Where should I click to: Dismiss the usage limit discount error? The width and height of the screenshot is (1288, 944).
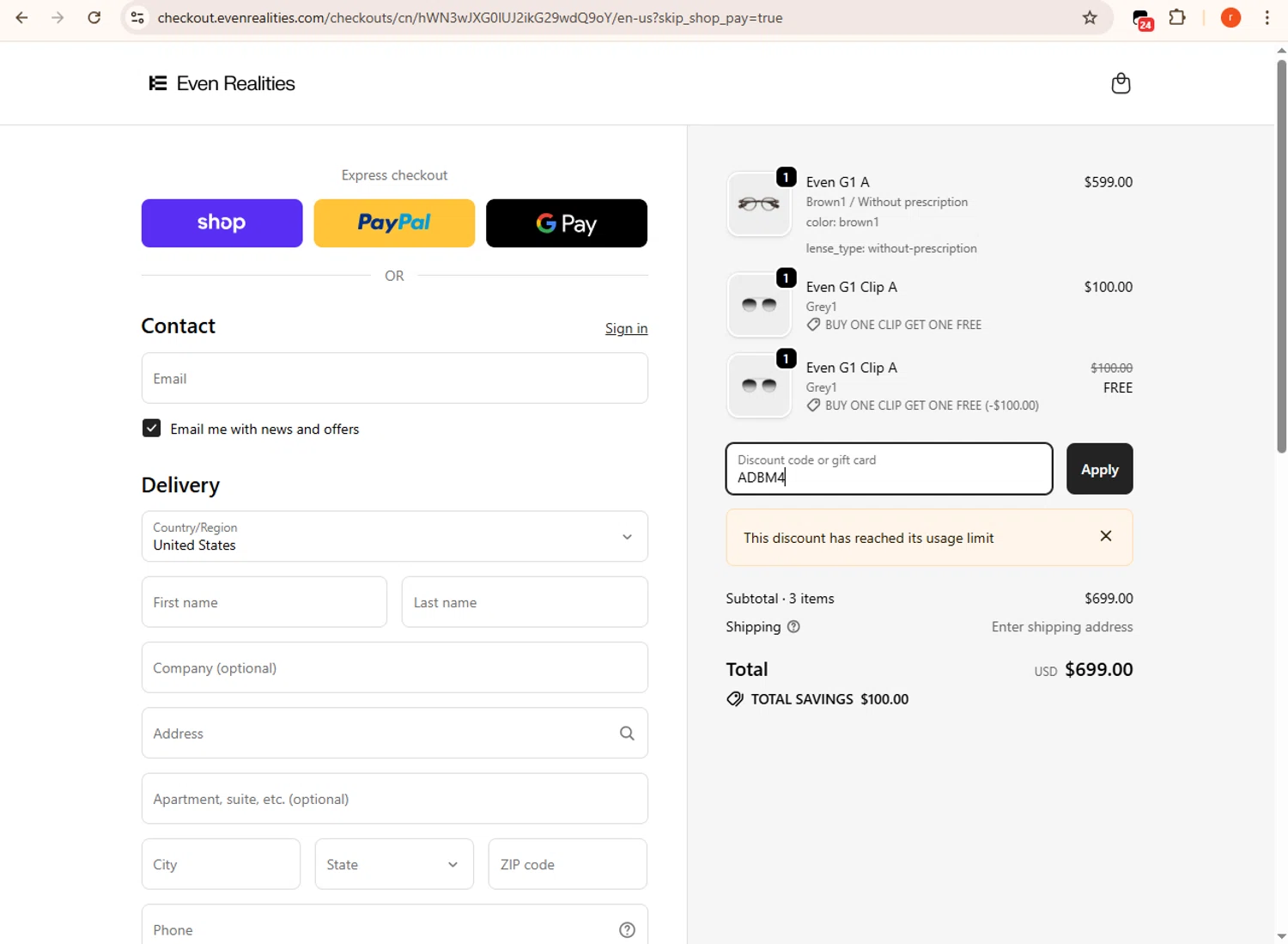tap(1106, 536)
